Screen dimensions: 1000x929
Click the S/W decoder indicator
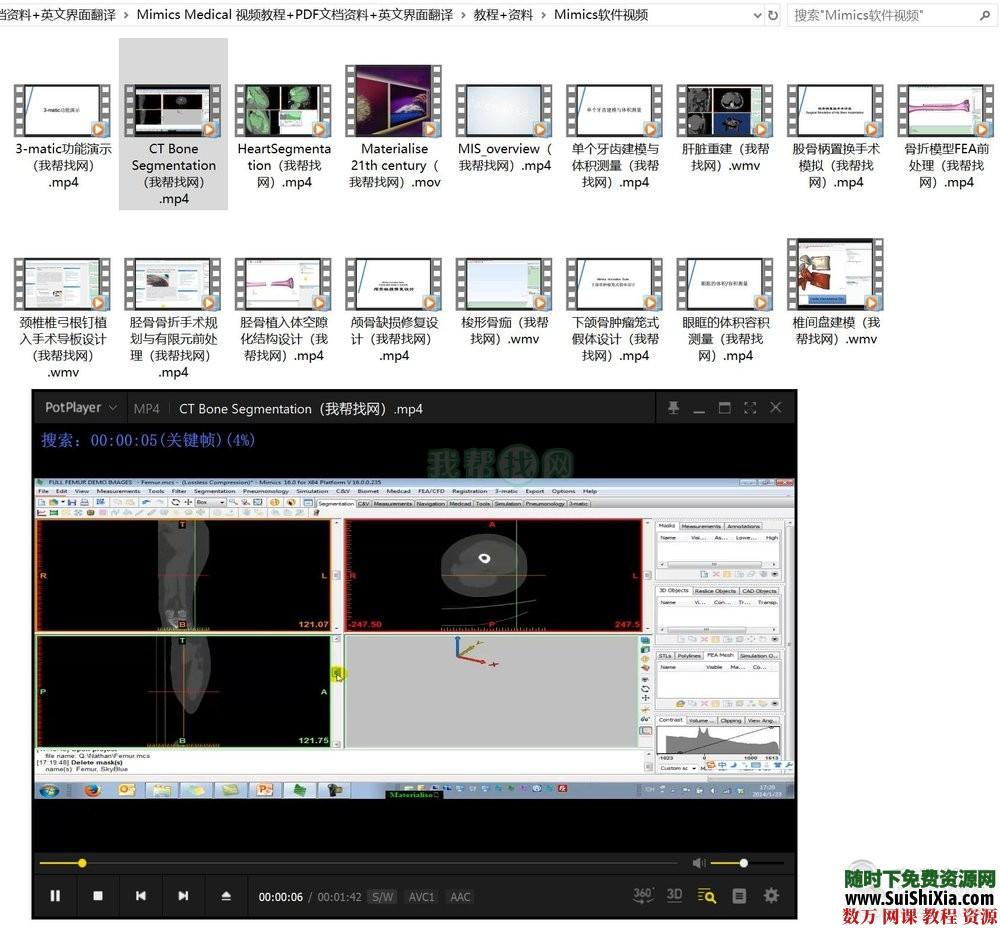[382, 897]
